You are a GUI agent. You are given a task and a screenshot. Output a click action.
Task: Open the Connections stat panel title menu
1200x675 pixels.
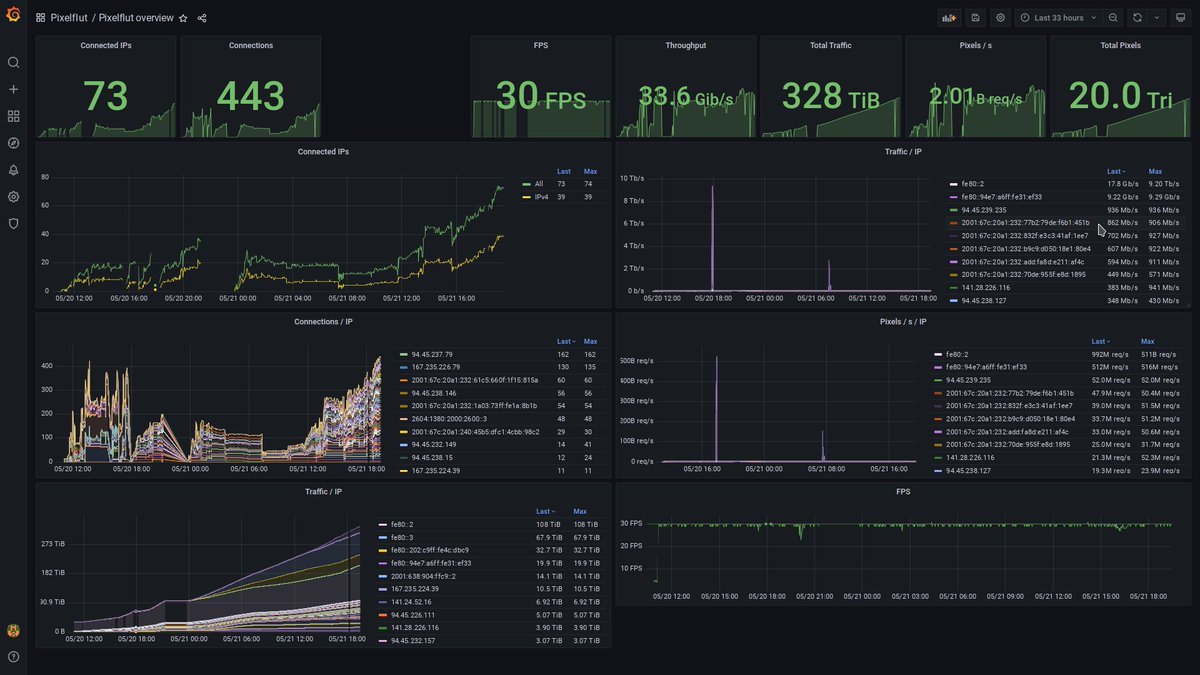251,46
